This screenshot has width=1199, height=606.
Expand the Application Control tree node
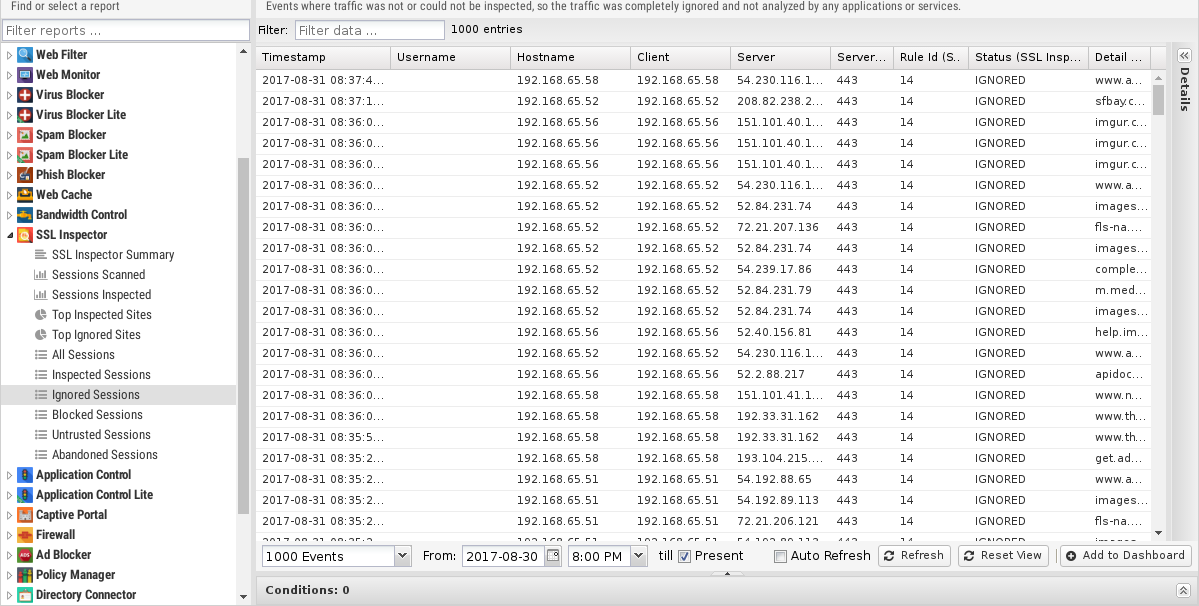click(9, 475)
